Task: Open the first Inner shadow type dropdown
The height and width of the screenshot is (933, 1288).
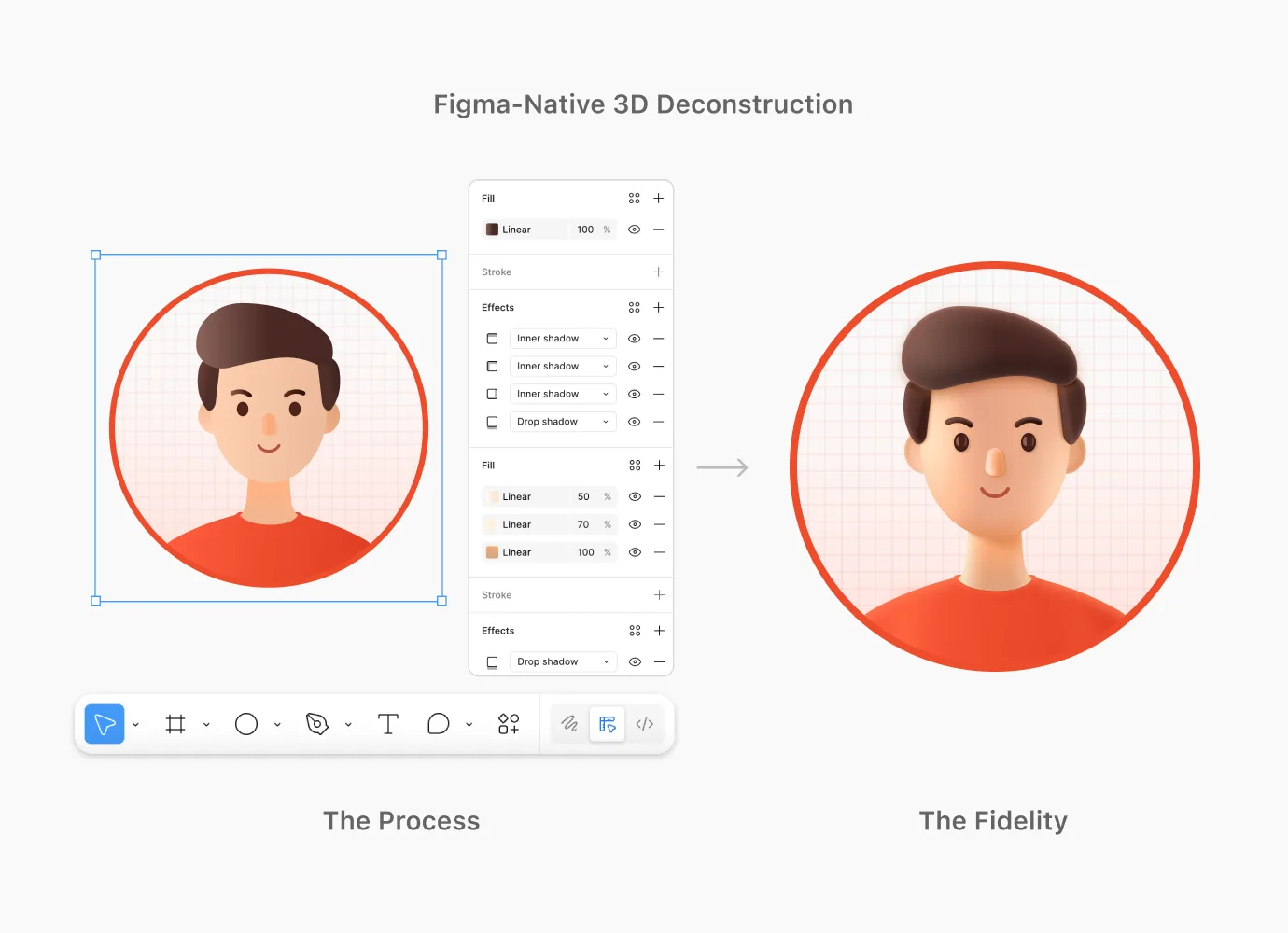Action: point(605,339)
